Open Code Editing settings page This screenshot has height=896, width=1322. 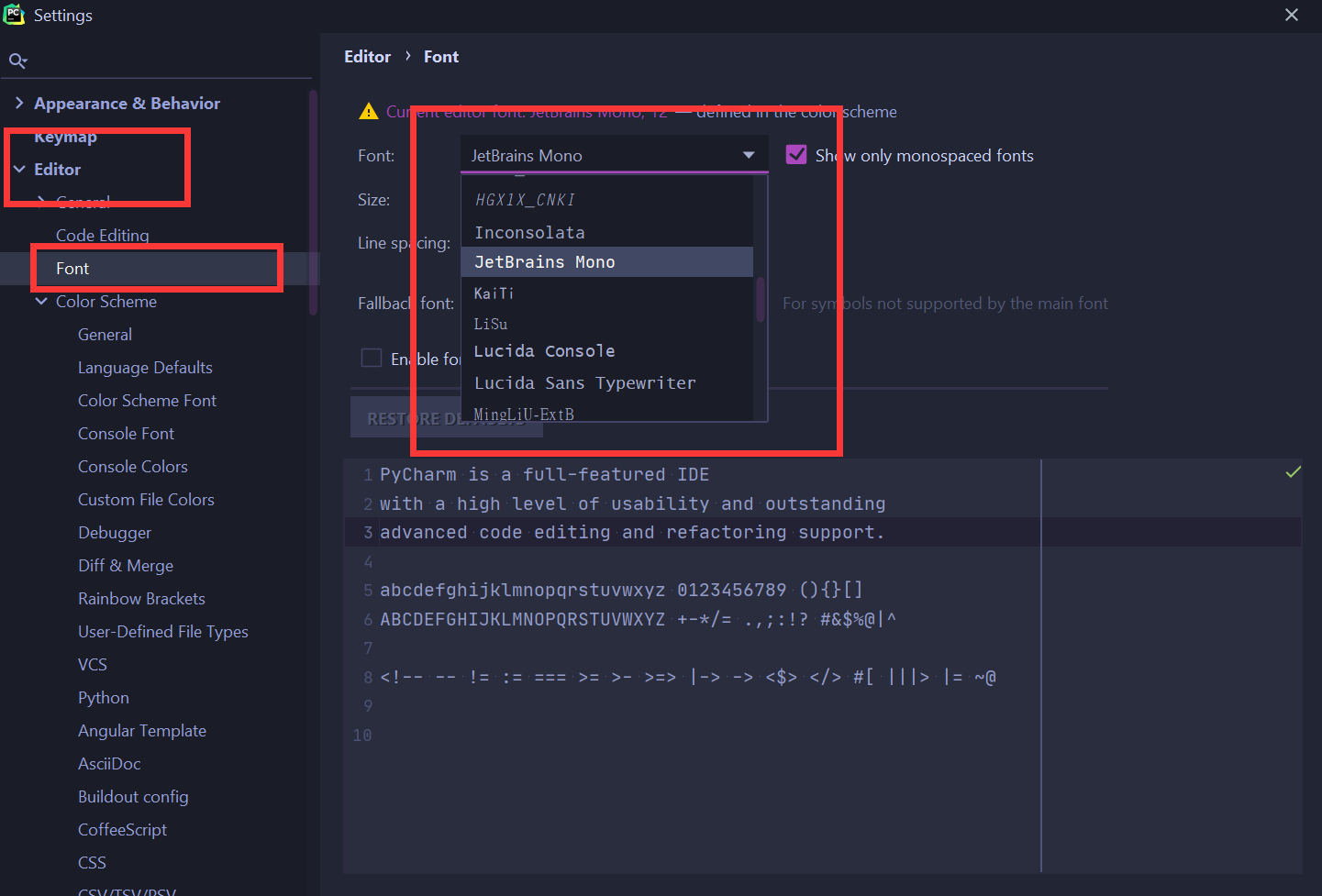(103, 235)
